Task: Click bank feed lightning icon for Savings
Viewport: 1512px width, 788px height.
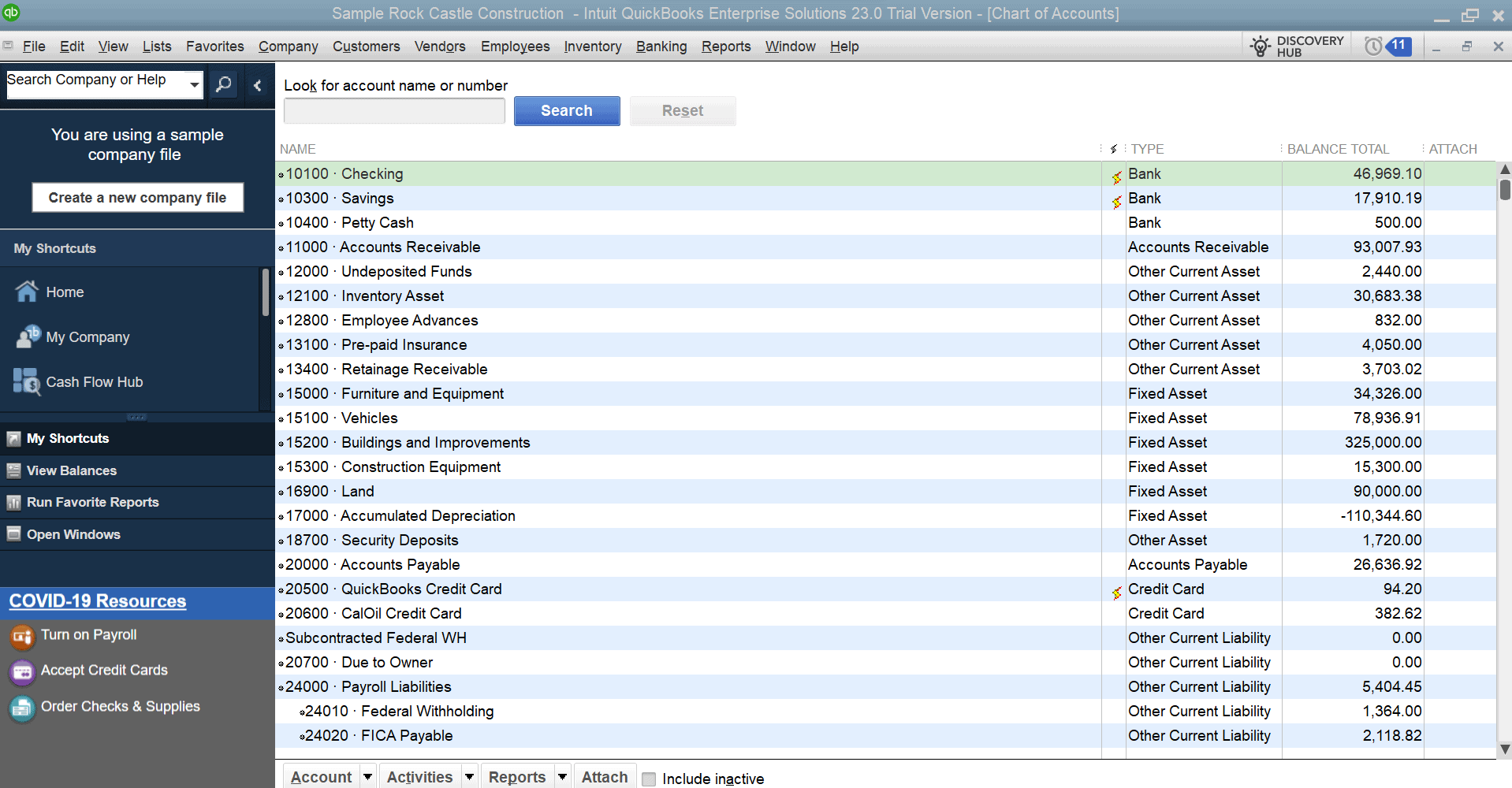Action: (x=1116, y=202)
